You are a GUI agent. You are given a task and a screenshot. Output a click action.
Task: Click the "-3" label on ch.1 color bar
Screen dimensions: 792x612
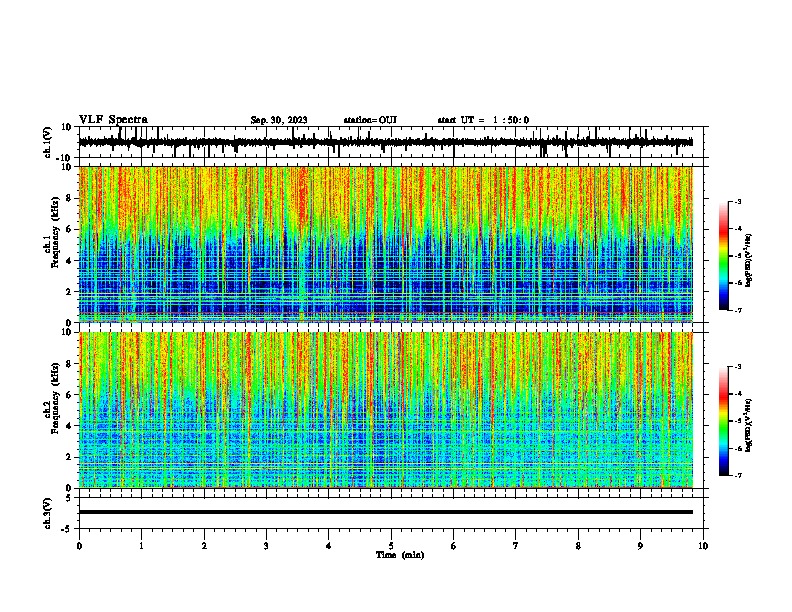coord(738,201)
